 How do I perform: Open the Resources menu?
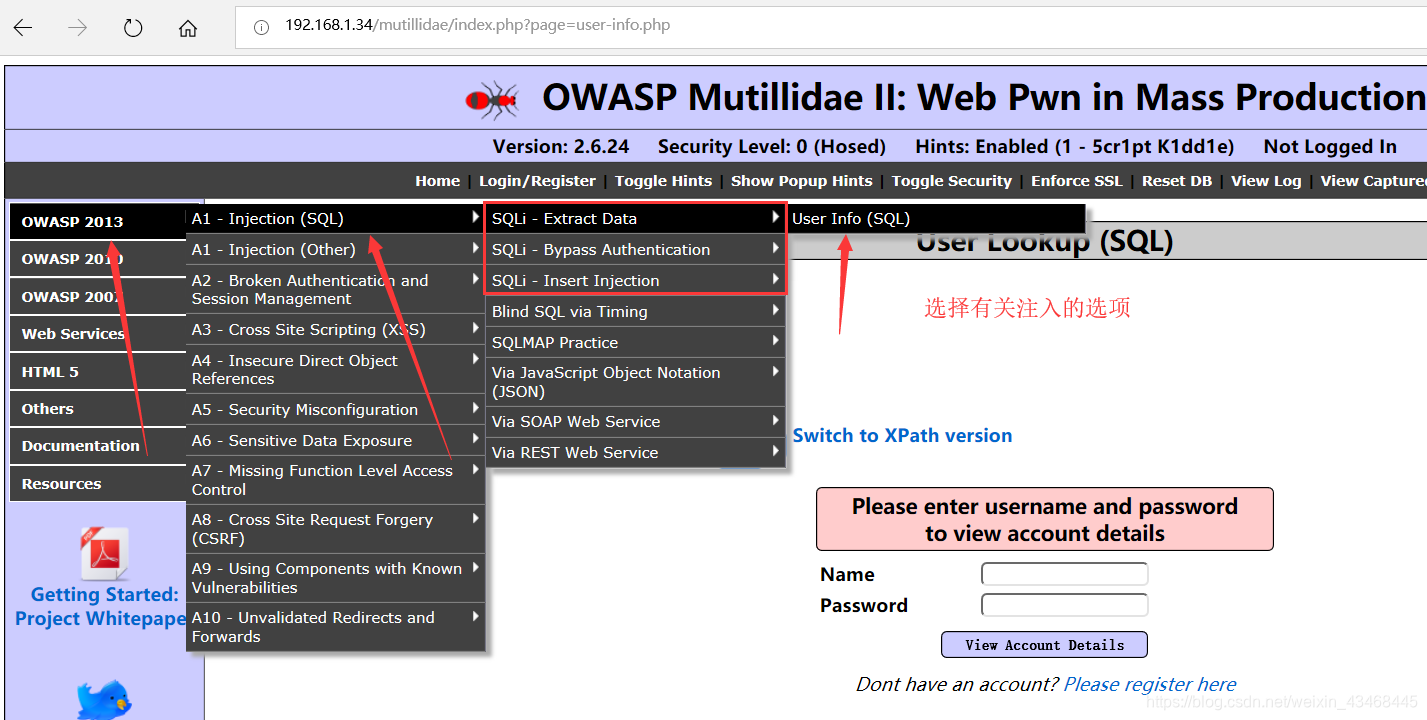pyautogui.click(x=97, y=484)
